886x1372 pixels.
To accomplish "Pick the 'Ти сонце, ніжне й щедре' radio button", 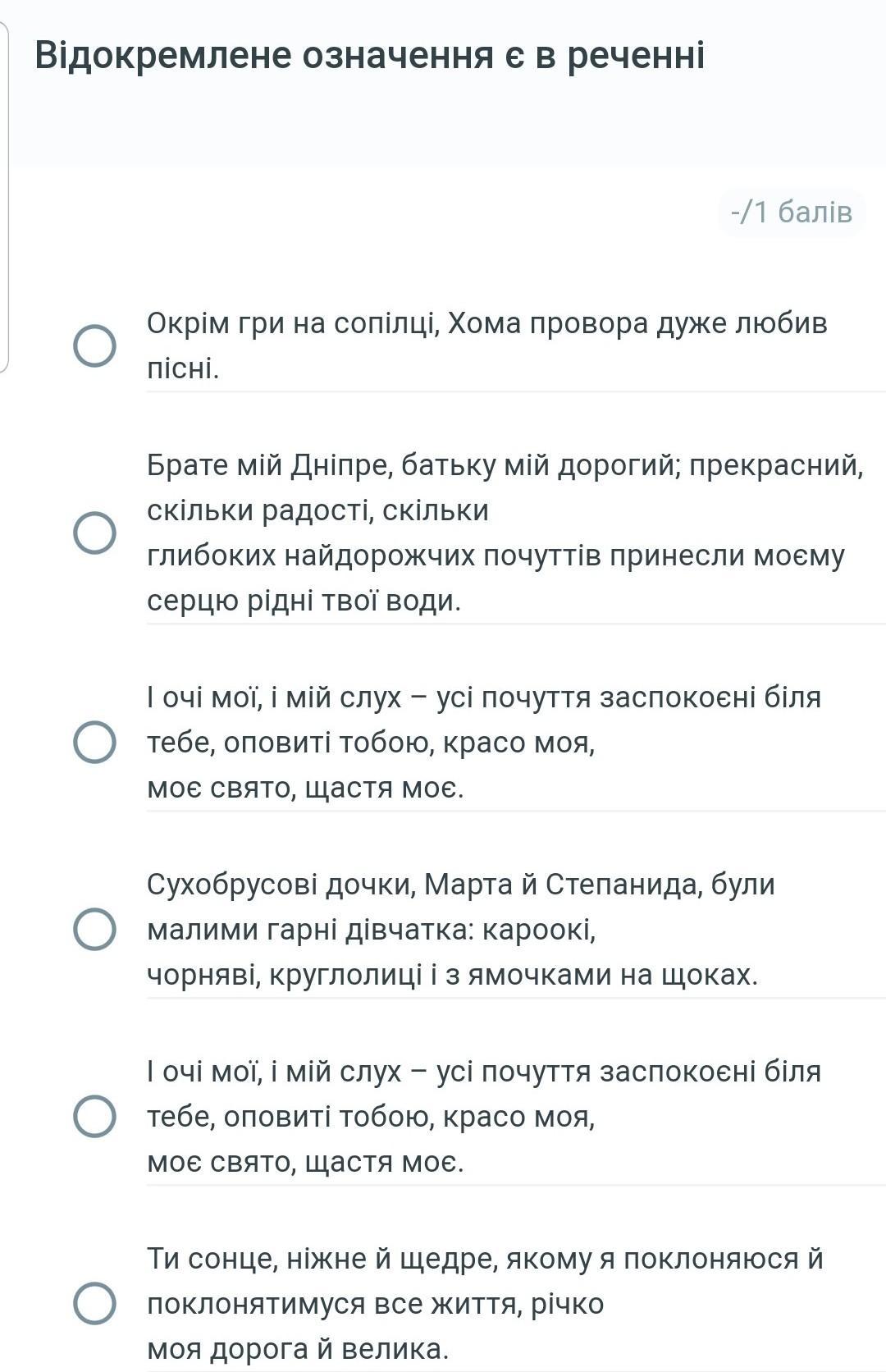I will (94, 1303).
